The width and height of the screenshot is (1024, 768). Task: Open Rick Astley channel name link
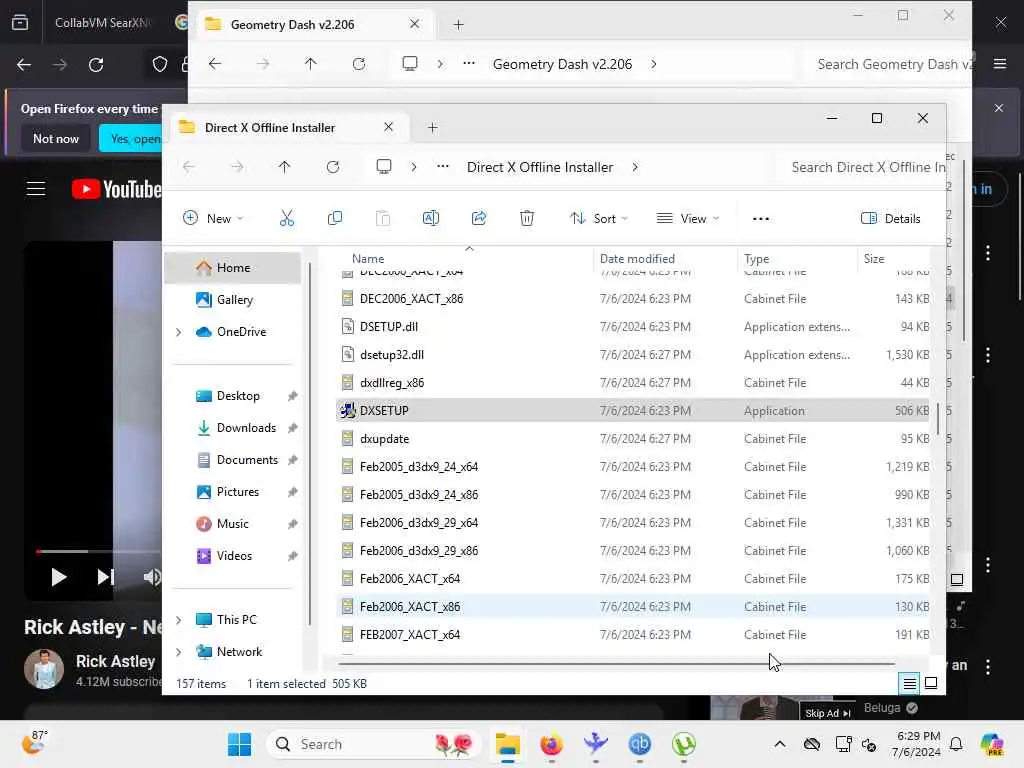tap(116, 661)
